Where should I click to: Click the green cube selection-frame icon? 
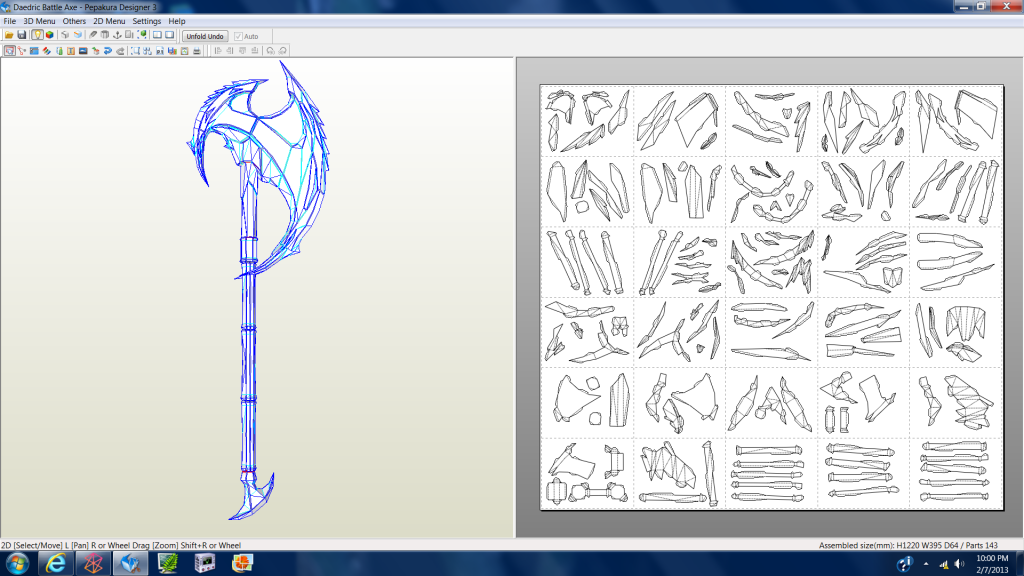coord(142,35)
